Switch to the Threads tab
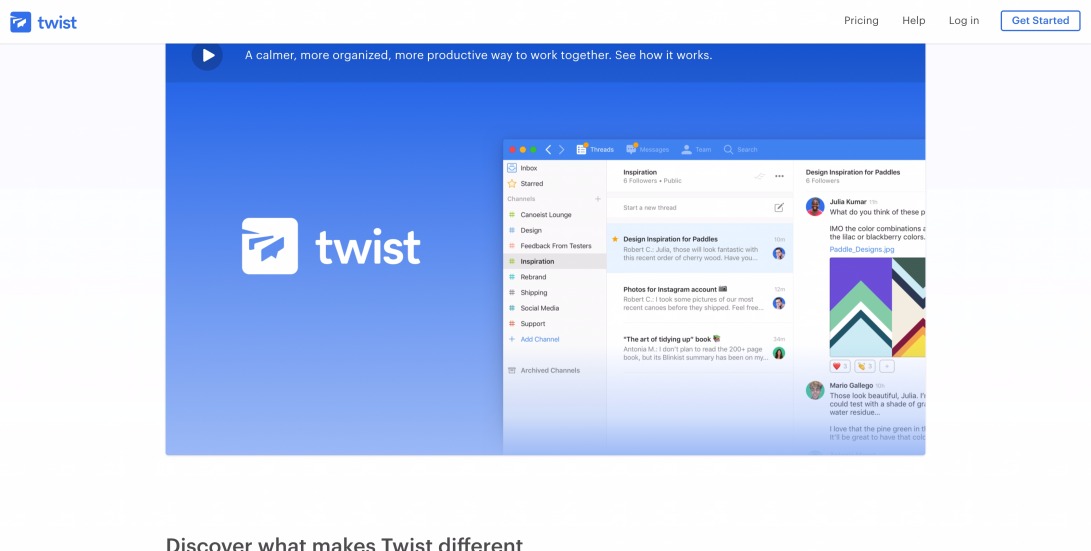Screen dimensions: 1091x551 pos(595,150)
